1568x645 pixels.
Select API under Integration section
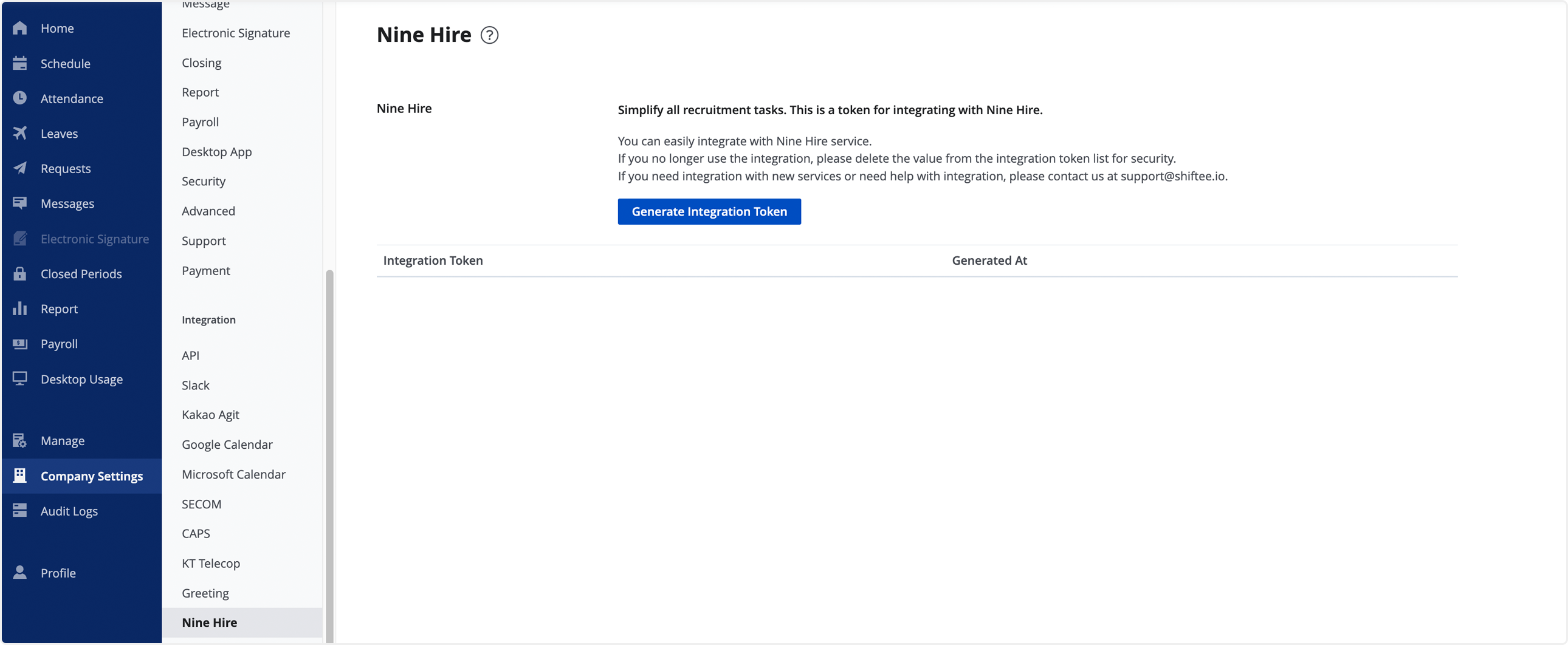click(x=190, y=355)
